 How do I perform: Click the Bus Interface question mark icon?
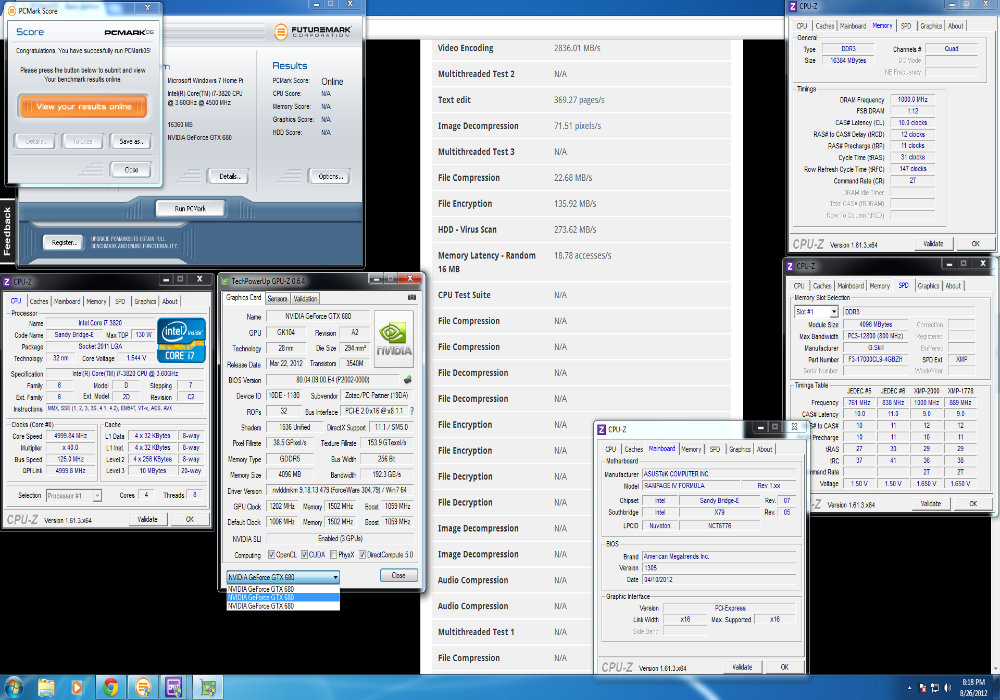click(x=412, y=411)
